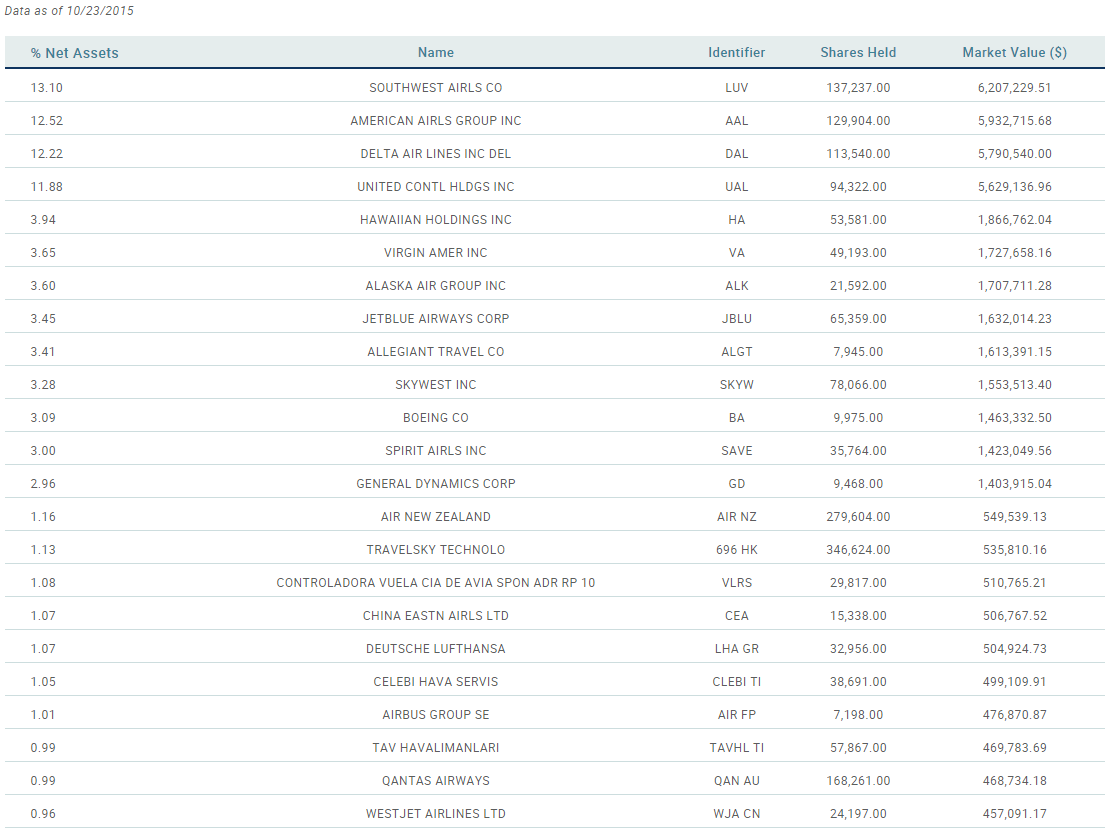Select JETBLUE AIRWAYS CORP cell
The width and height of the screenshot is (1119, 838).
435,318
